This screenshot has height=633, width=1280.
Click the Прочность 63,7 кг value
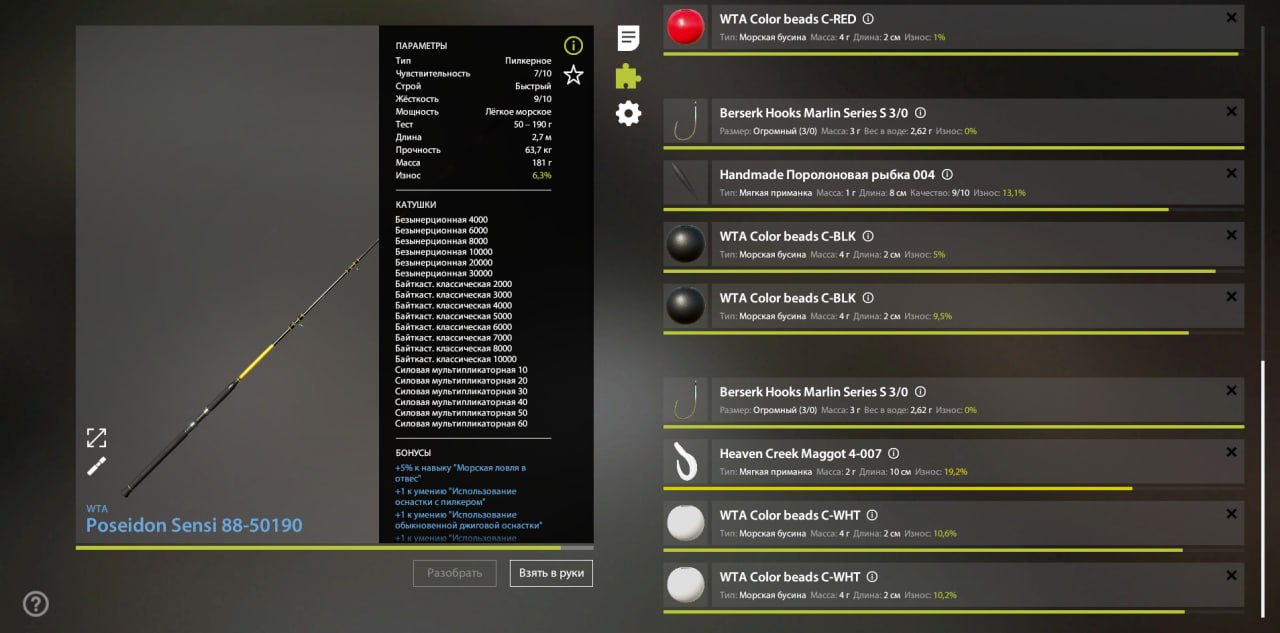click(538, 150)
